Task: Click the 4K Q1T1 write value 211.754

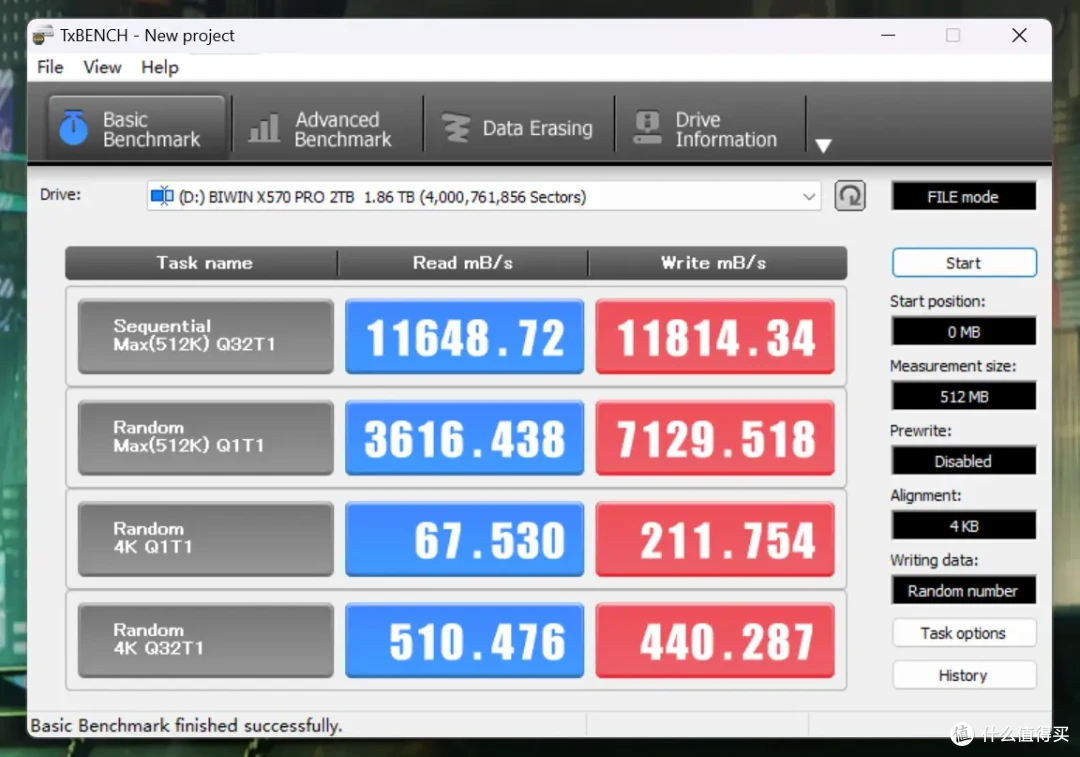Action: click(x=715, y=539)
